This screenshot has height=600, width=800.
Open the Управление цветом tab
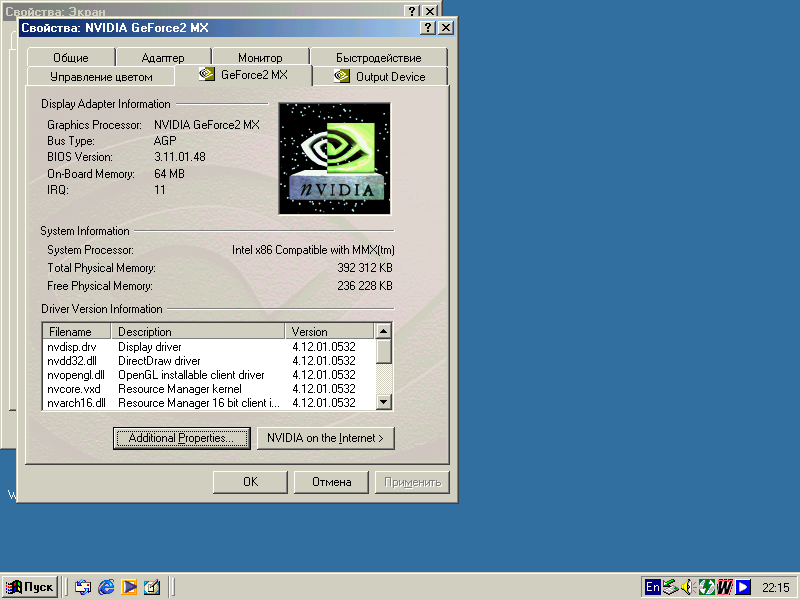pos(101,77)
